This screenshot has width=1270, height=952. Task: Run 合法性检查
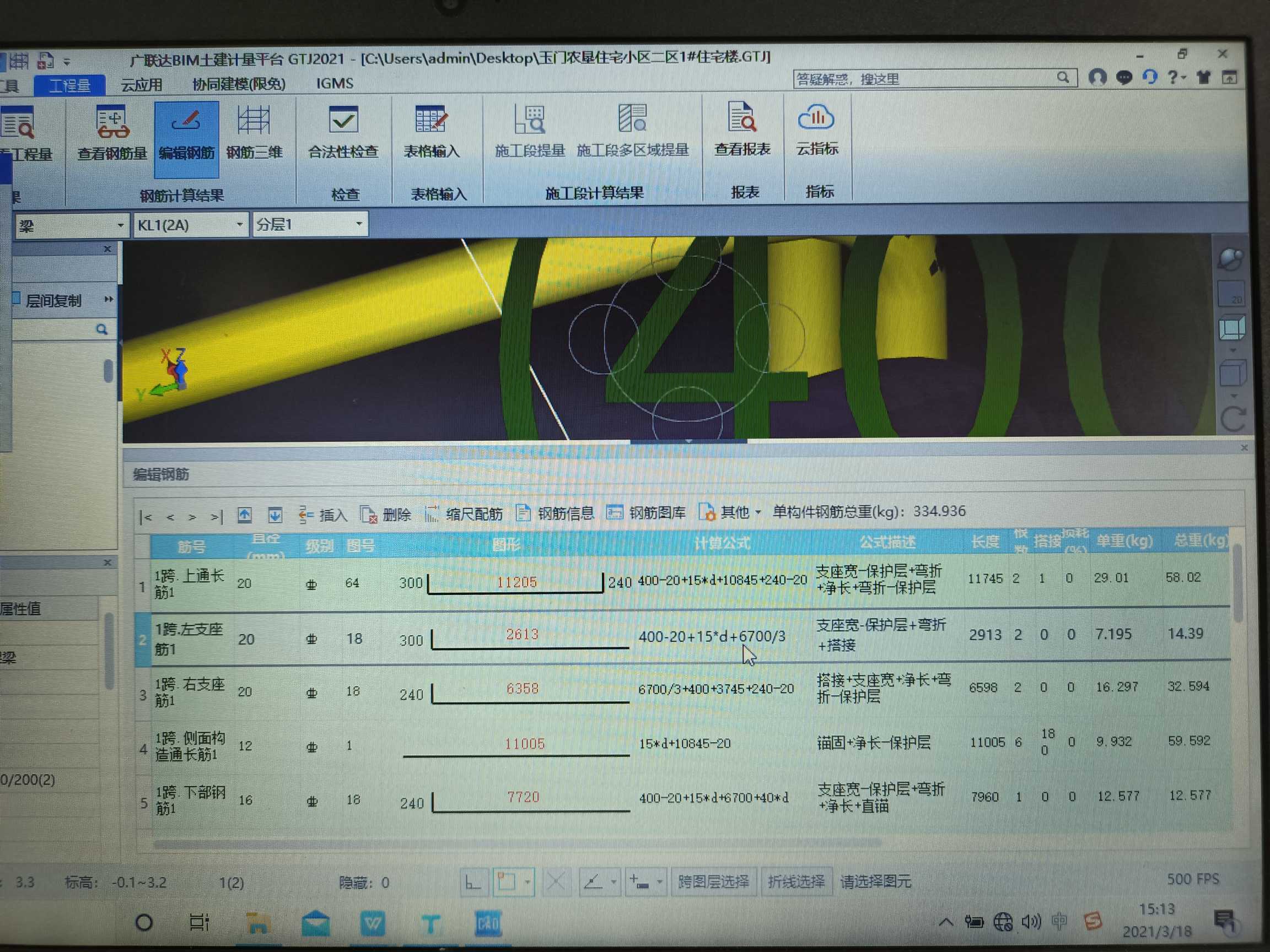click(x=343, y=133)
